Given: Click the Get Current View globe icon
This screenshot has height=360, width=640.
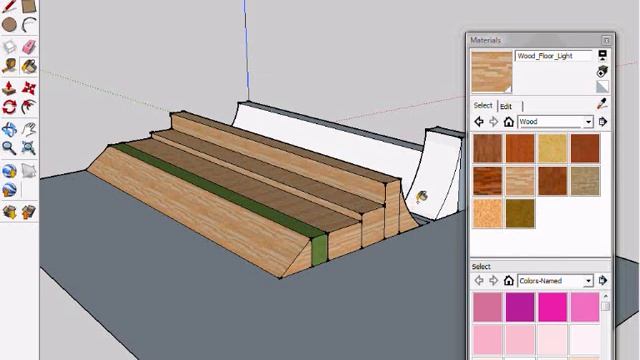Looking at the screenshot, I should tap(9, 171).
